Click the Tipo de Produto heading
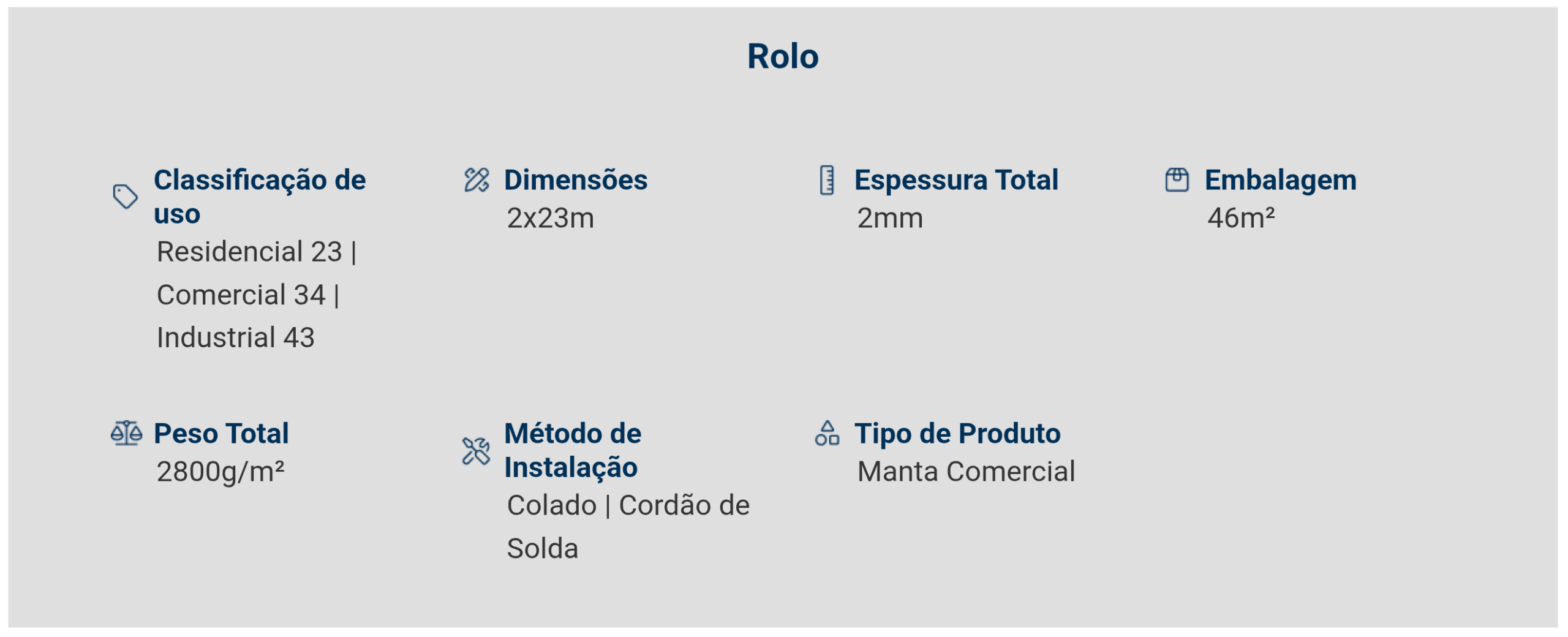Image resolution: width=1568 pixels, height=637 pixels. point(957,434)
